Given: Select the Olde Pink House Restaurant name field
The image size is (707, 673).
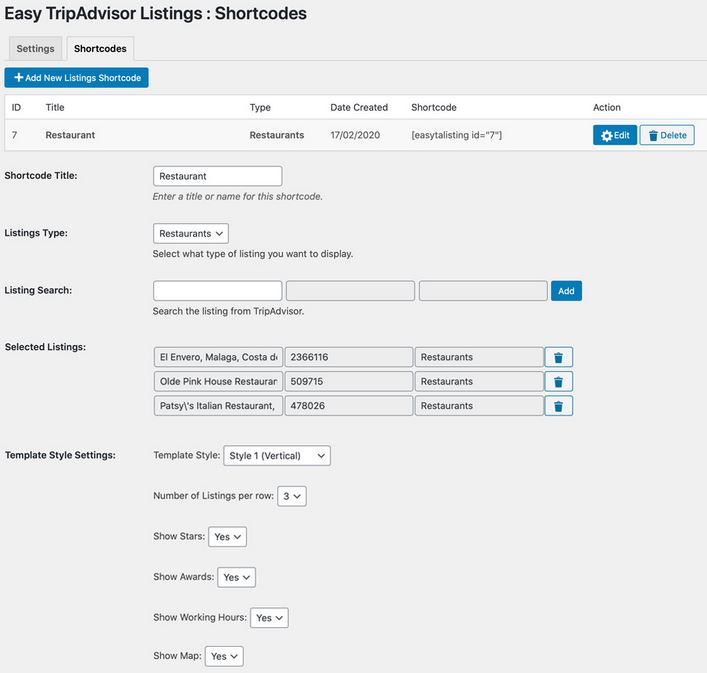Looking at the screenshot, I should (x=218, y=381).
